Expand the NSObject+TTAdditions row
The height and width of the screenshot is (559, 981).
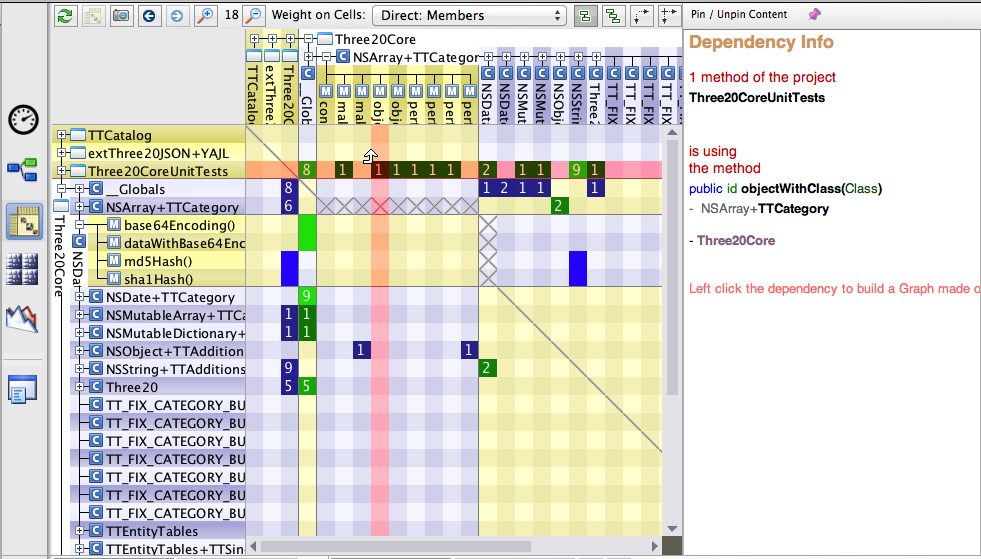click(79, 351)
